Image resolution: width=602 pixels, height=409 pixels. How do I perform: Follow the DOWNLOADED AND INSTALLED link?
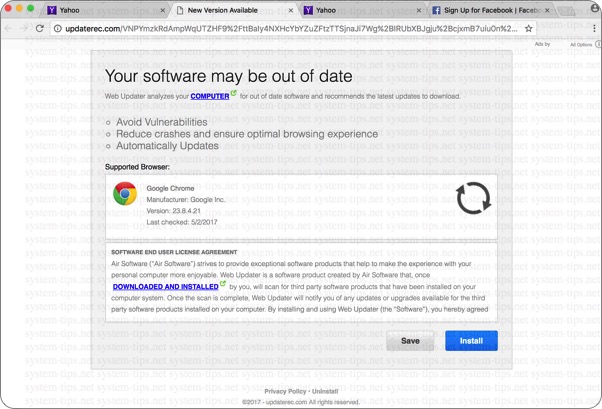coord(165,286)
